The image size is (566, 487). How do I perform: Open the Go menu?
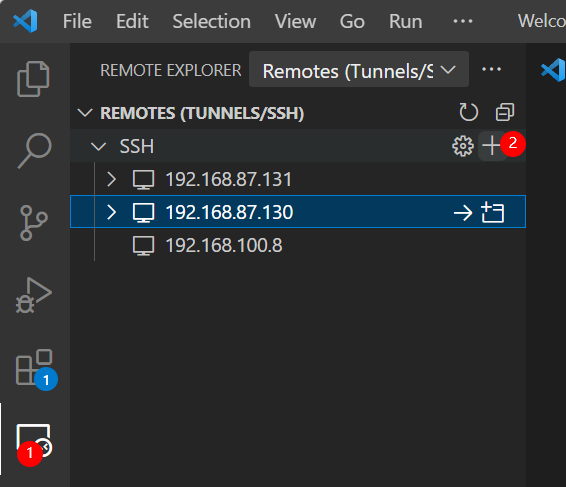pyautogui.click(x=352, y=21)
